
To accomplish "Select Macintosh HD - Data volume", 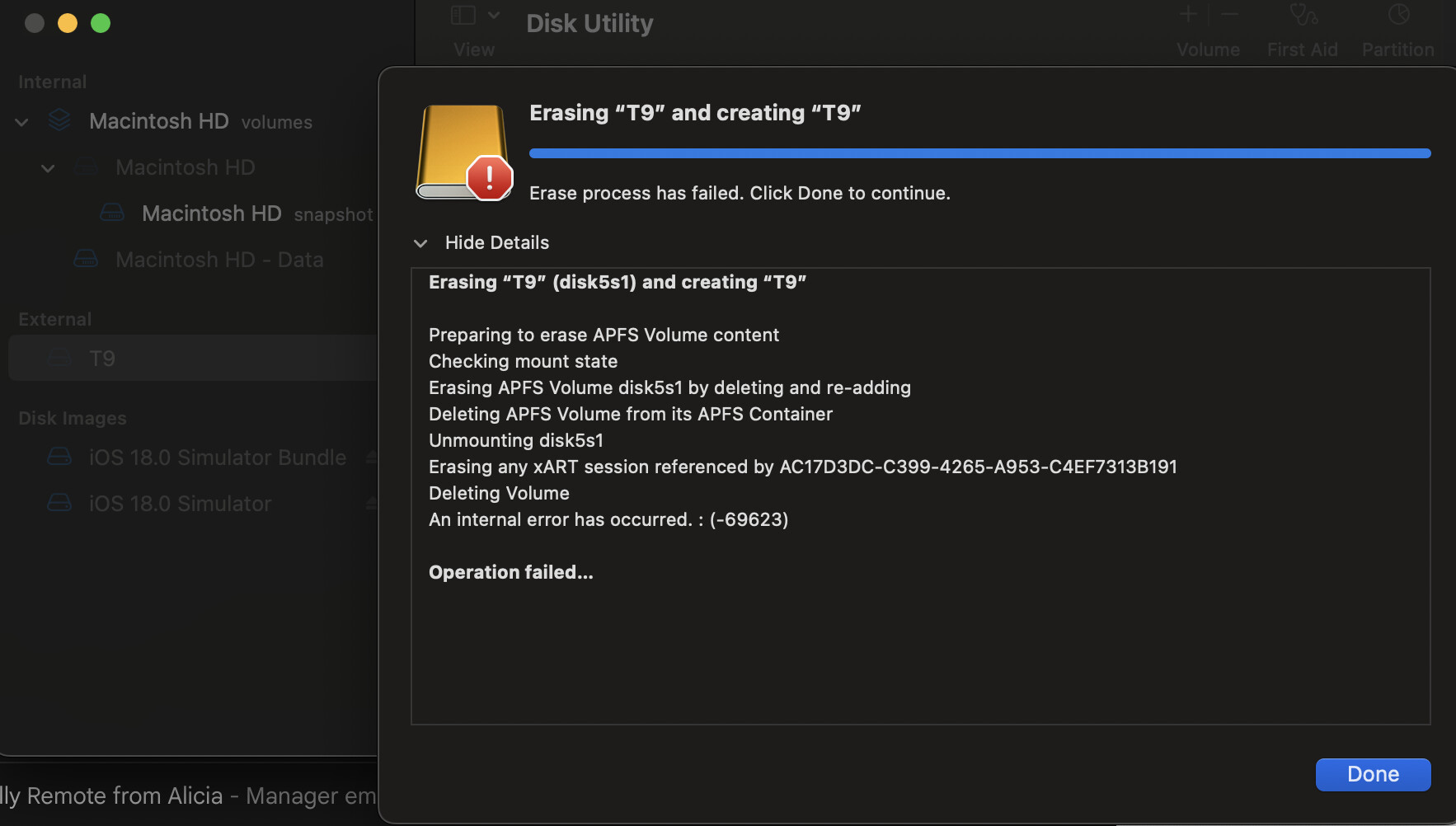I will 219,260.
